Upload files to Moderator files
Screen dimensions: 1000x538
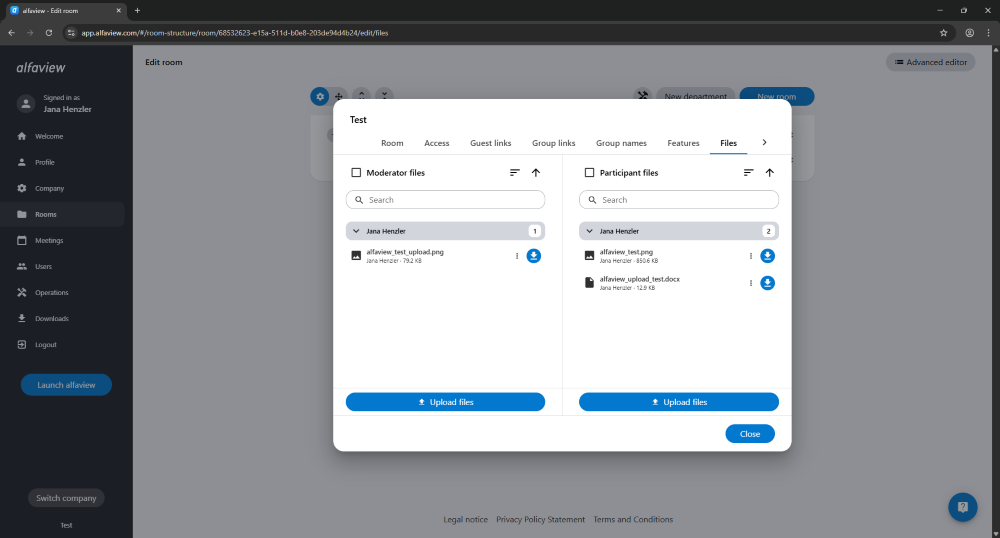tap(445, 402)
